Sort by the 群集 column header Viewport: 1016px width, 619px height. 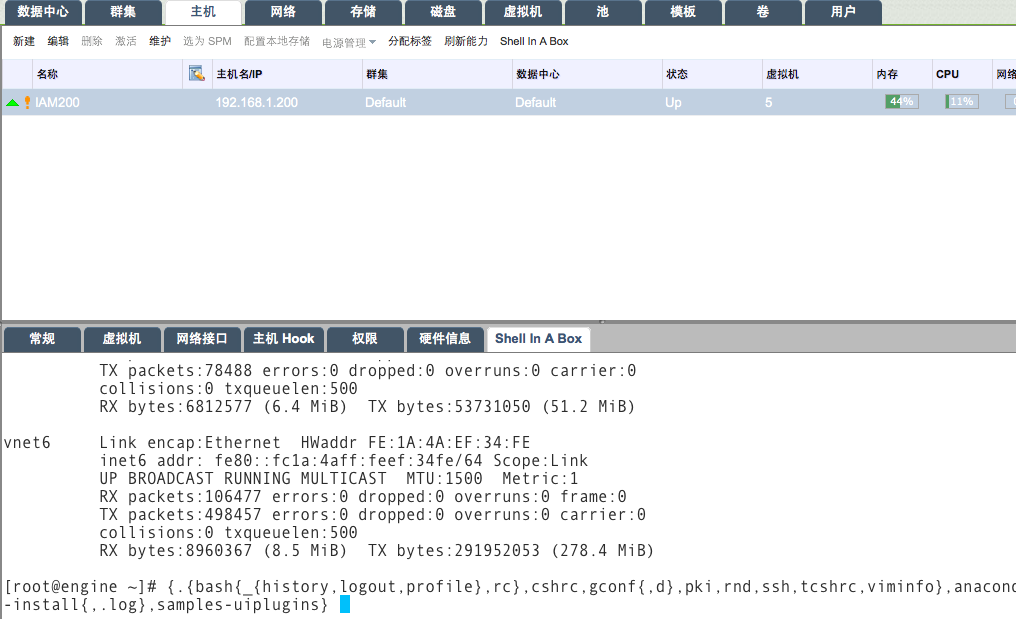(x=437, y=74)
